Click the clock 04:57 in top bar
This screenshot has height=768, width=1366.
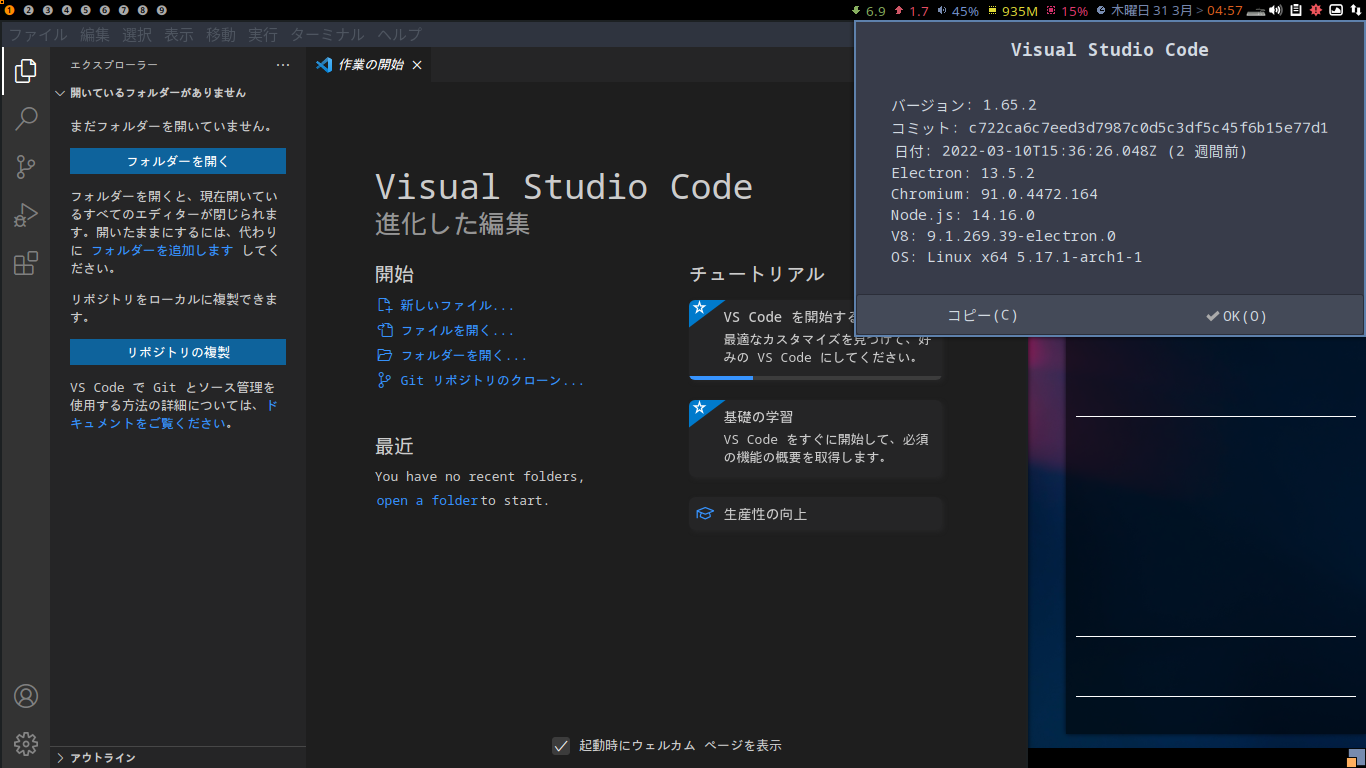pyautogui.click(x=1224, y=11)
